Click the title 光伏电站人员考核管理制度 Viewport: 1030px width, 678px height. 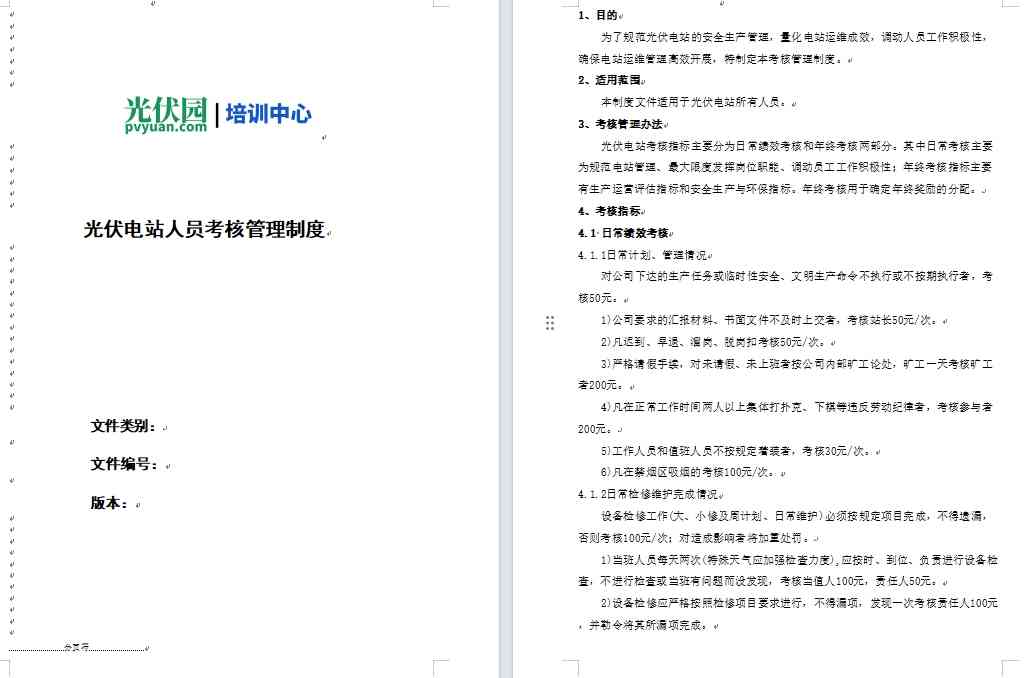coord(204,229)
